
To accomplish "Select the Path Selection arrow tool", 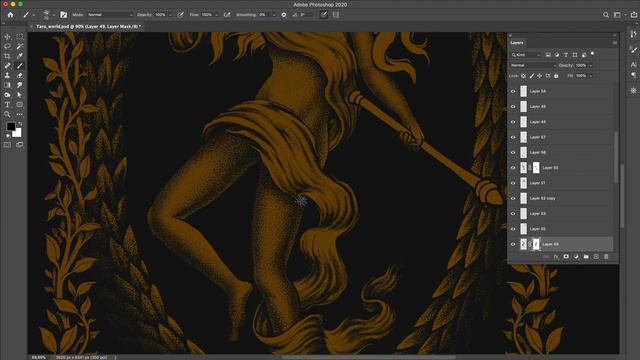I will pos(20,95).
